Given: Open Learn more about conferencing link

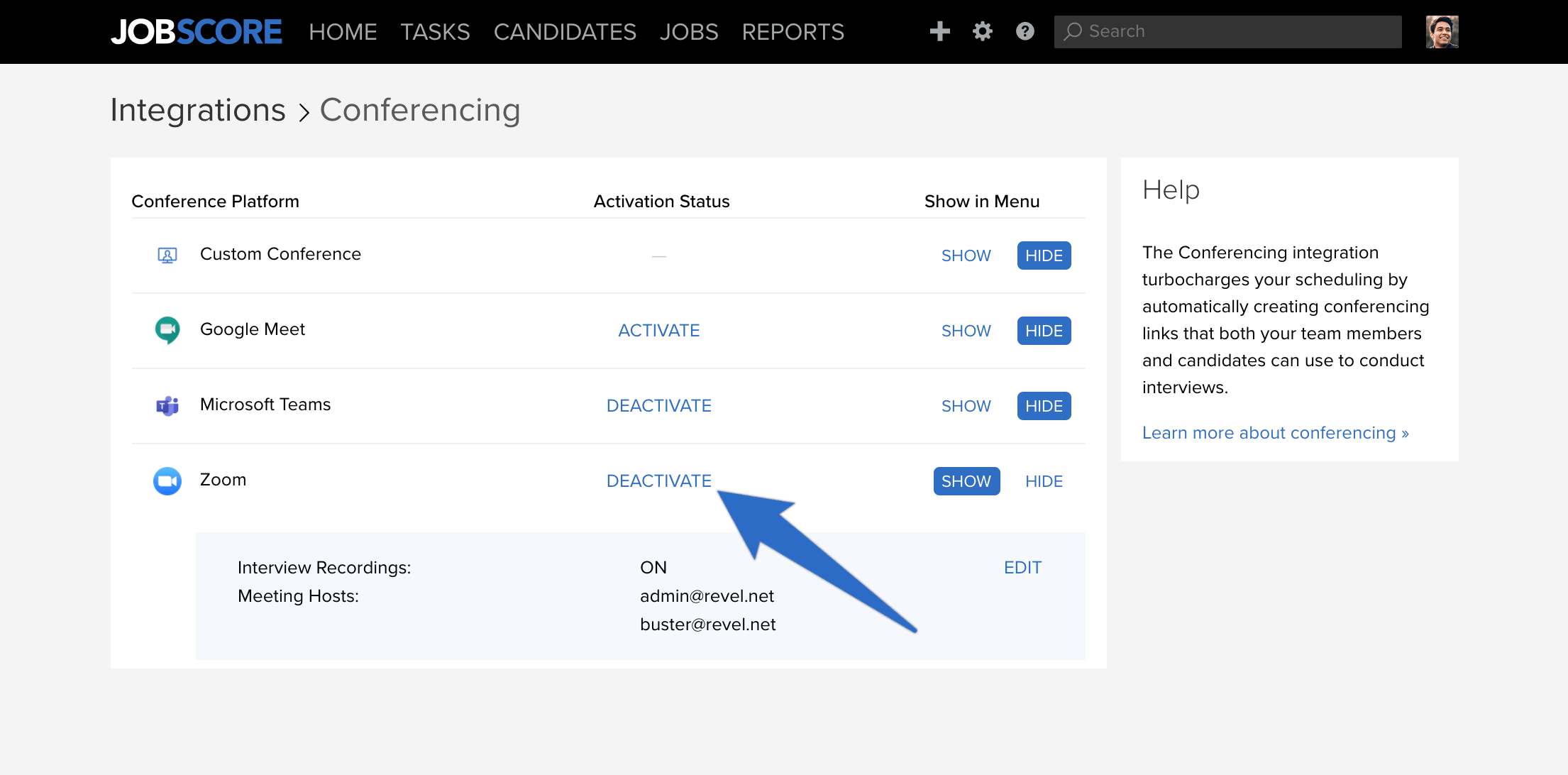Looking at the screenshot, I should coord(1275,433).
